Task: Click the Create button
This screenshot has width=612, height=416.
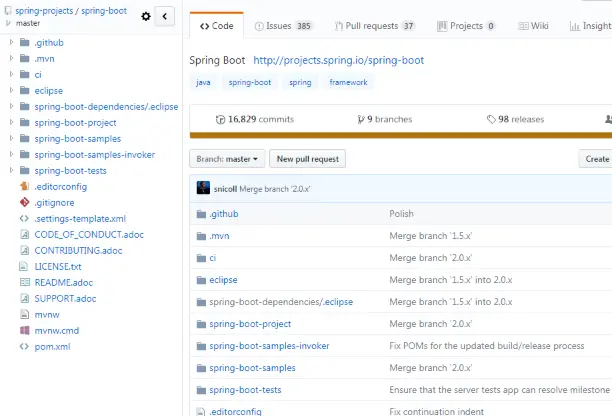Action: click(596, 159)
